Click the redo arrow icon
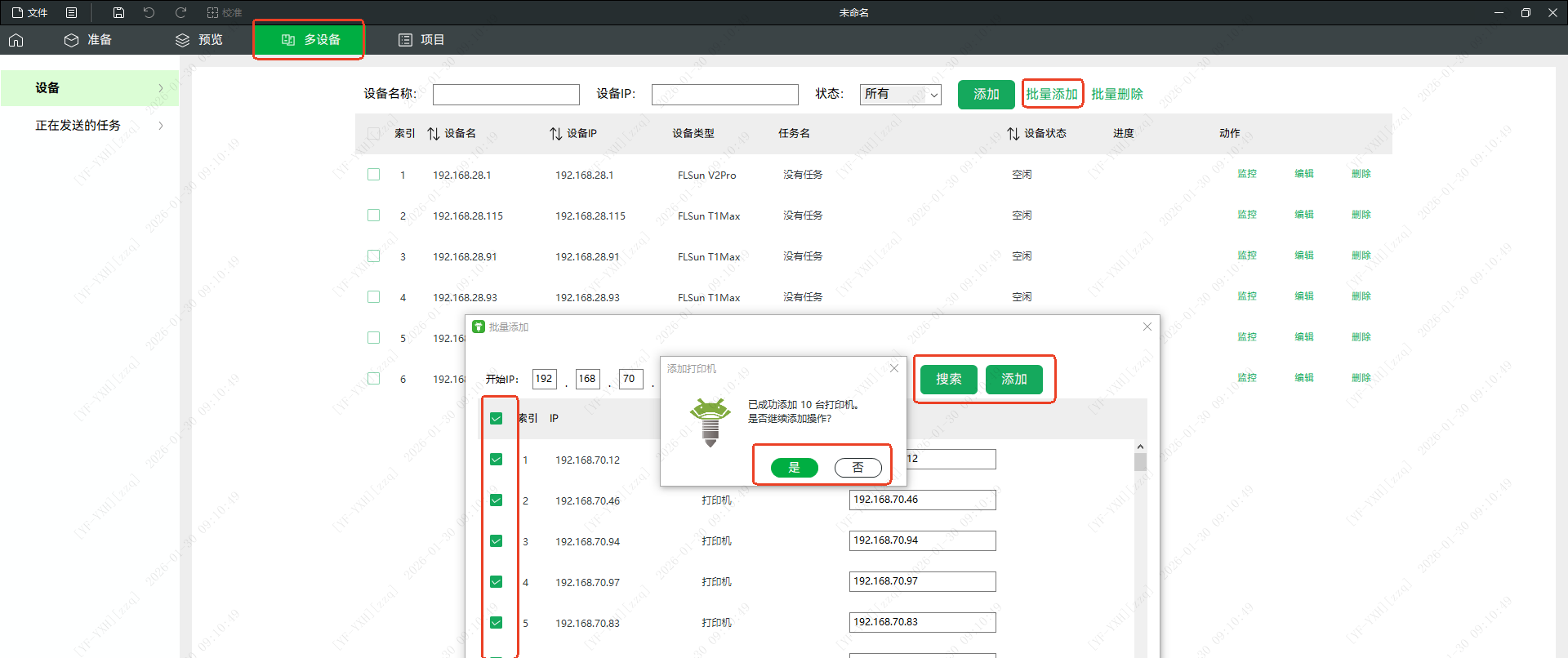 coord(180,12)
